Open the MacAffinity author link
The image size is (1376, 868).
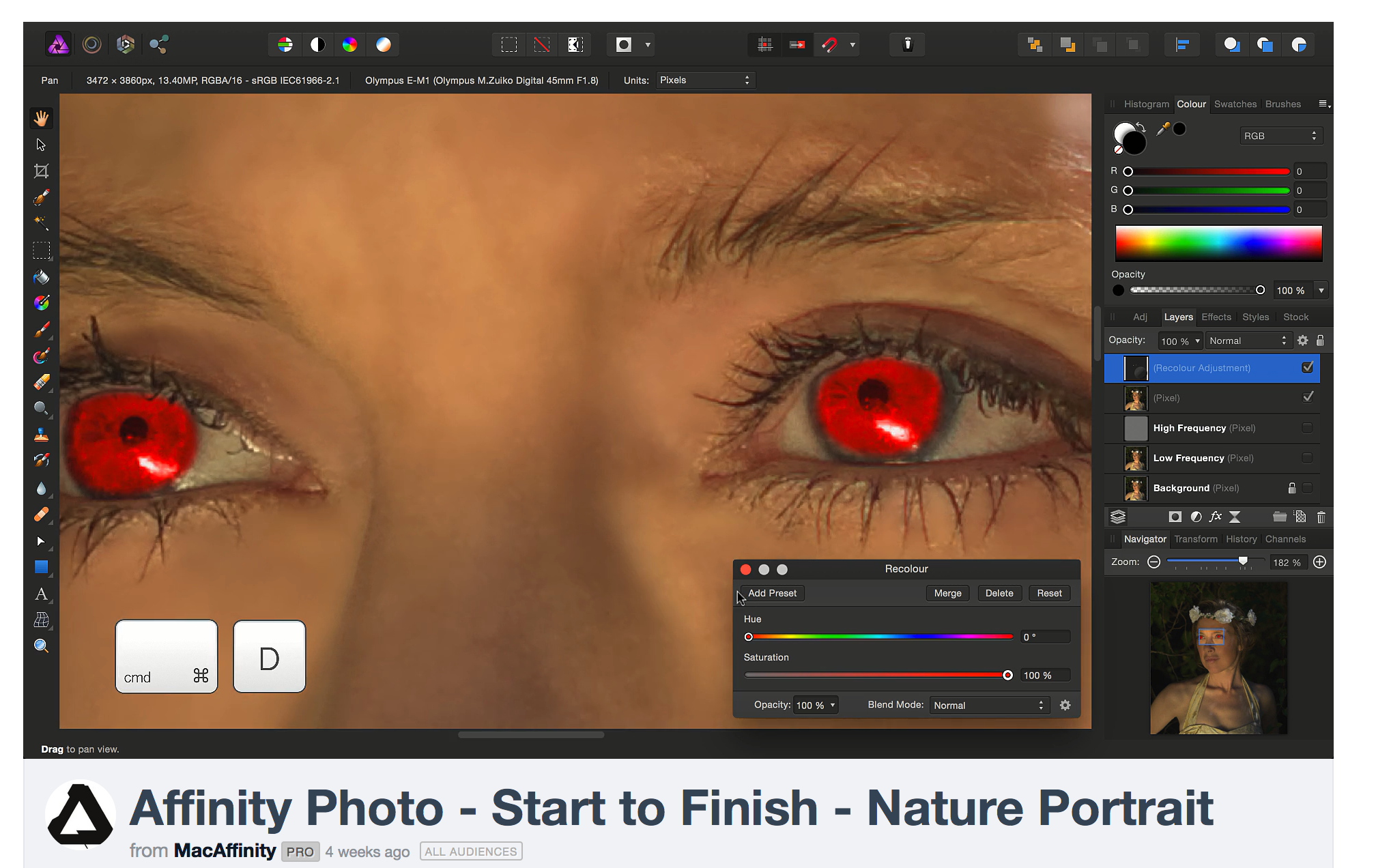coord(225,850)
